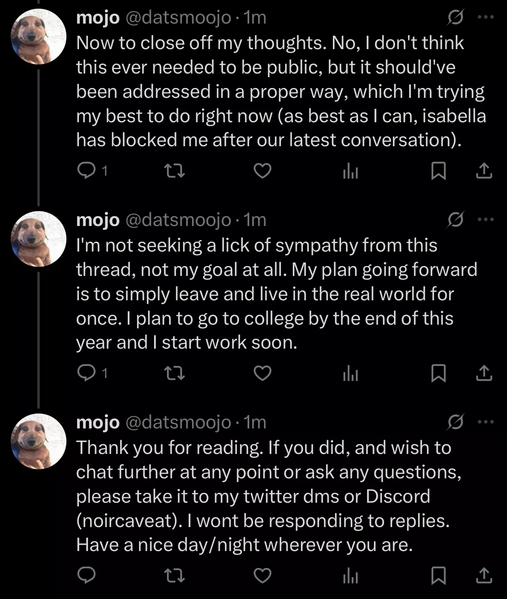Image resolution: width=507 pixels, height=599 pixels.
Task: Share the first tweet in the thread
Action: [484, 171]
